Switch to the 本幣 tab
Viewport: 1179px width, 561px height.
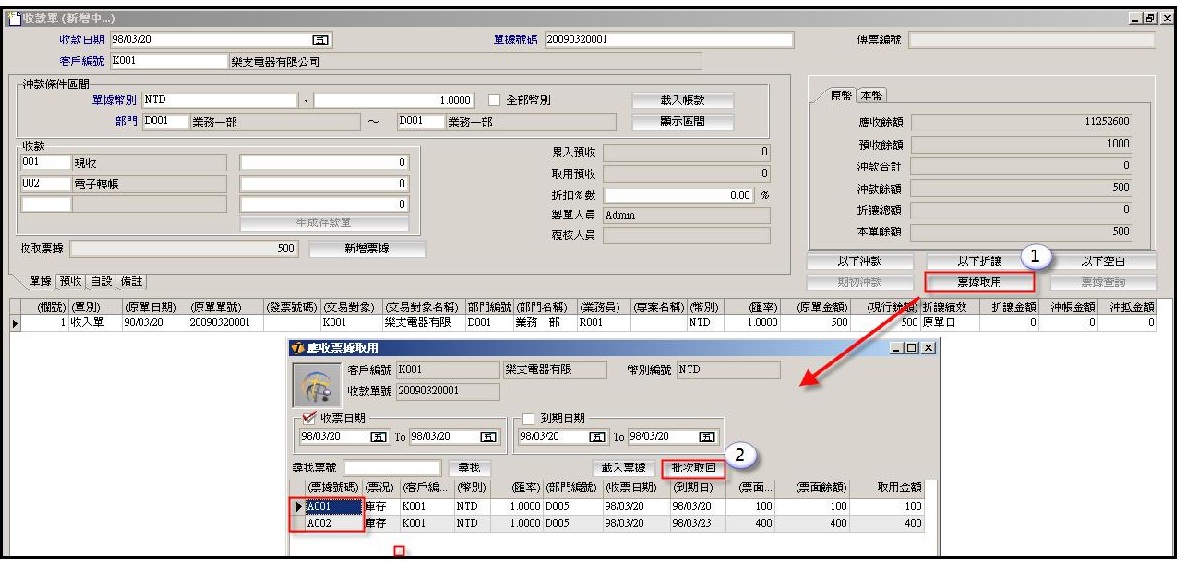(x=874, y=95)
